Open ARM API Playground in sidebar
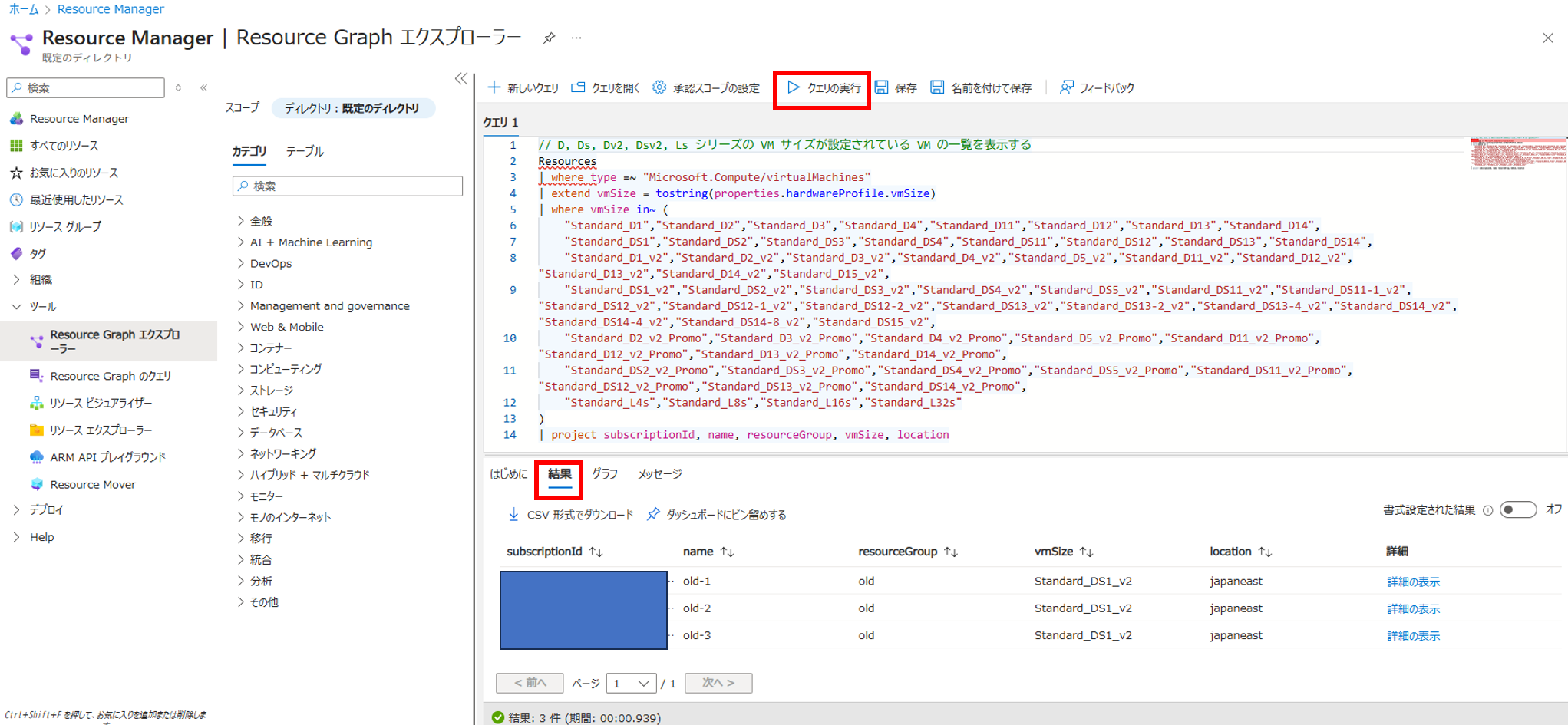Image resolution: width=1568 pixels, height=725 pixels. click(107, 457)
